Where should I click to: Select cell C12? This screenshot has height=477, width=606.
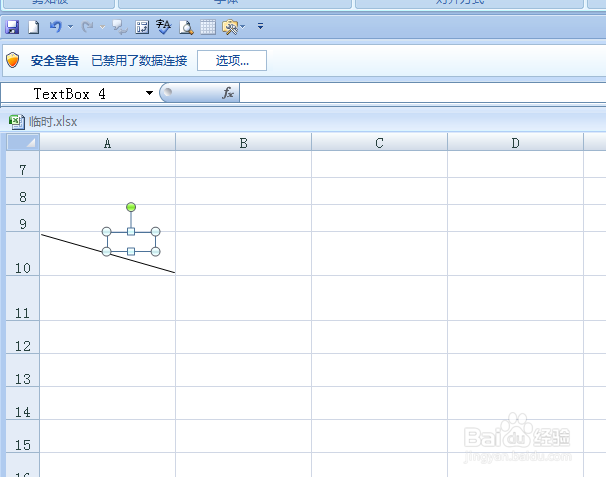pos(380,337)
